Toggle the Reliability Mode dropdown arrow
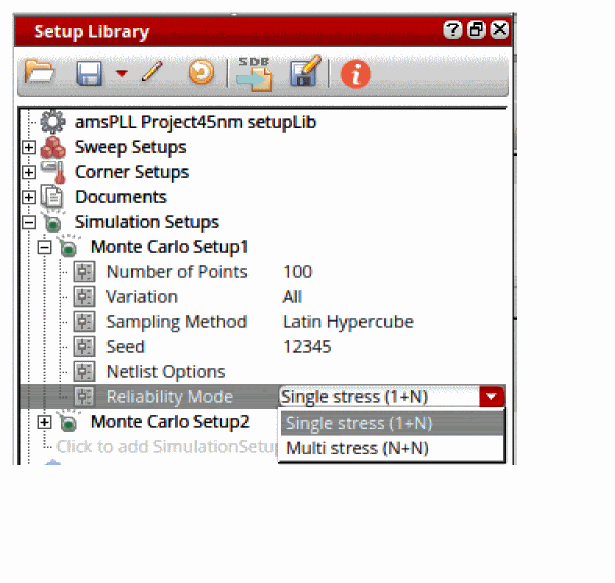Viewport: 615px width, 583px height. pos(491,397)
